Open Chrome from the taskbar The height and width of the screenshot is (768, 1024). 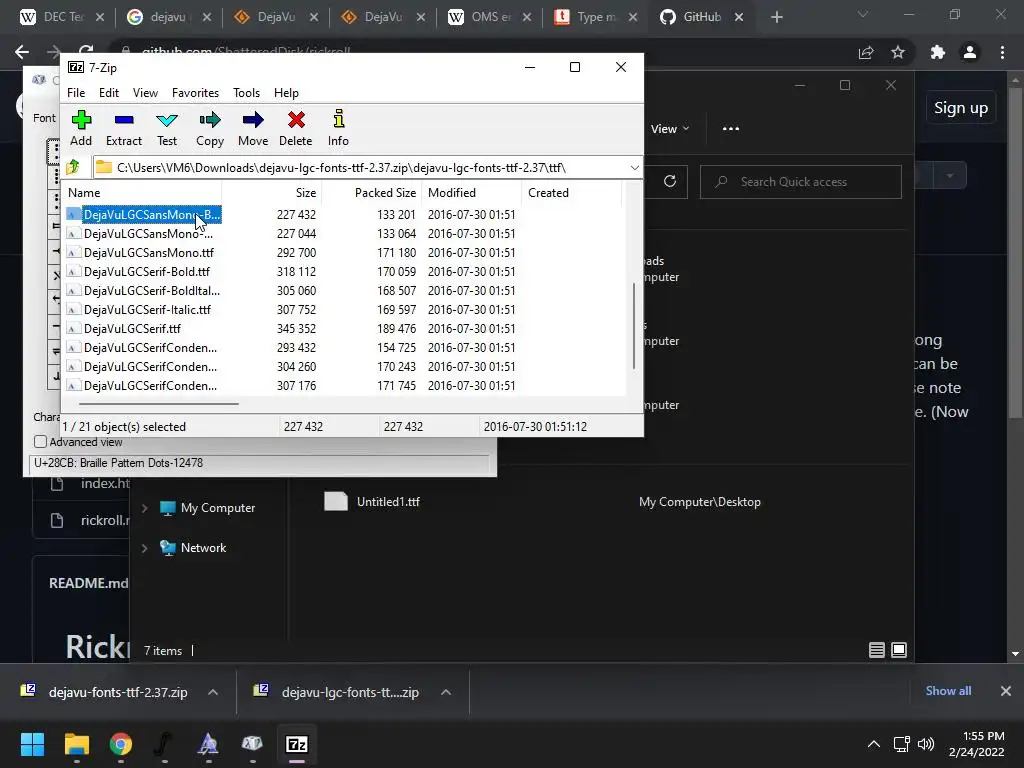tap(121, 744)
